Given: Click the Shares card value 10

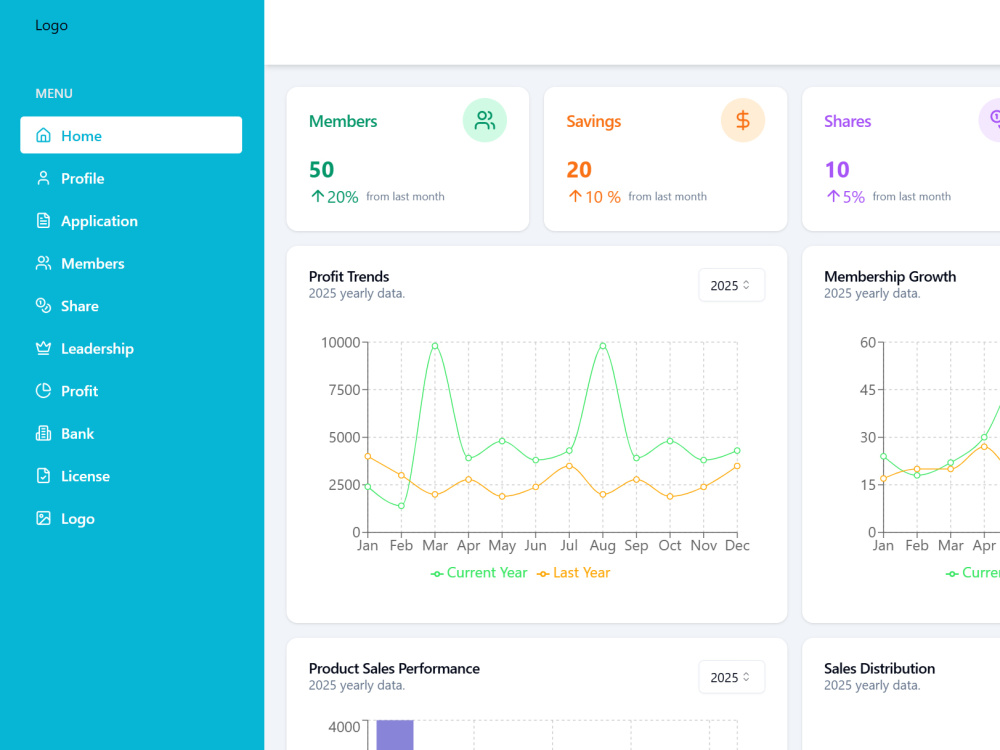Looking at the screenshot, I should tap(837, 170).
